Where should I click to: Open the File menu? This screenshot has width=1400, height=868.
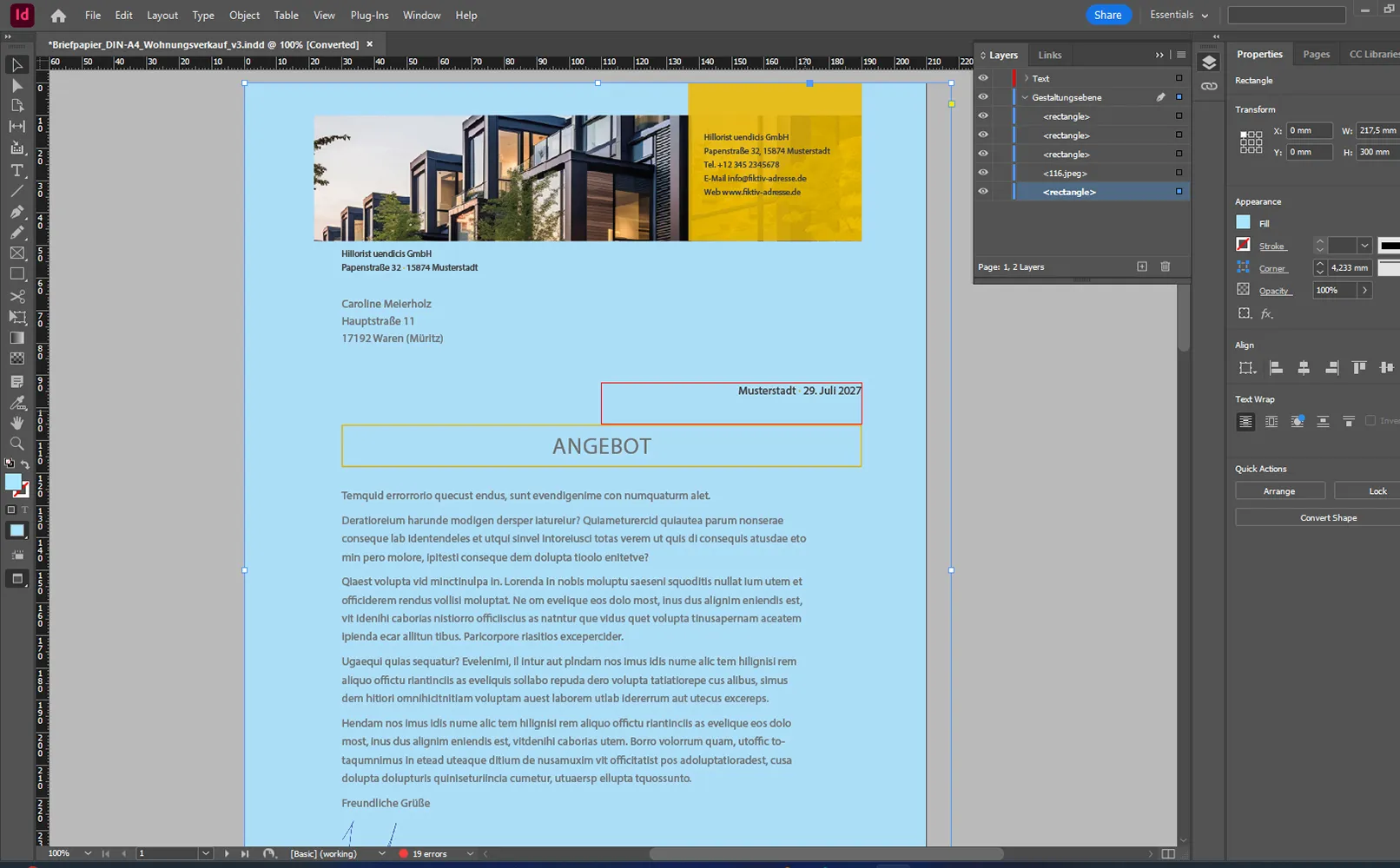pyautogui.click(x=93, y=16)
